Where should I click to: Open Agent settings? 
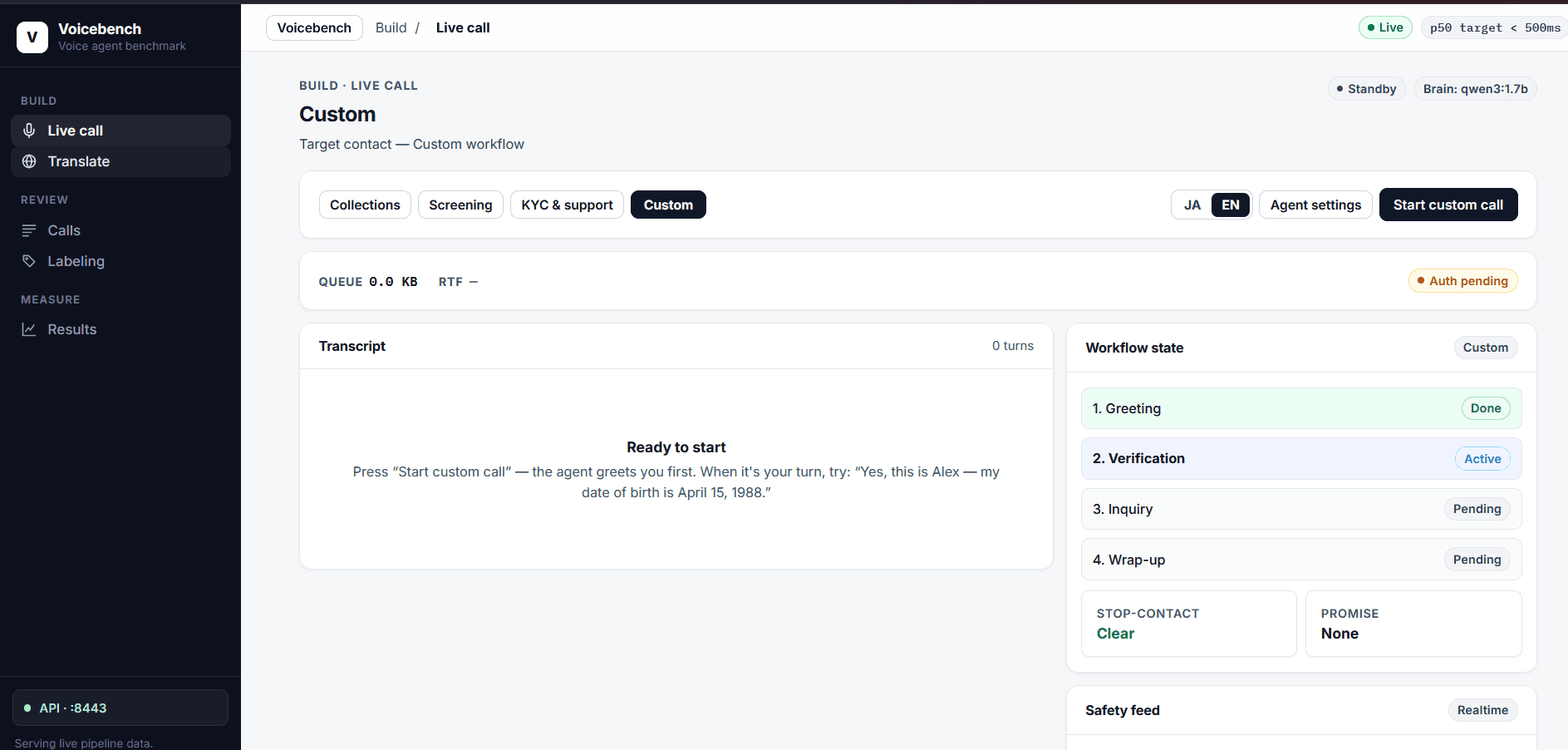pos(1315,205)
